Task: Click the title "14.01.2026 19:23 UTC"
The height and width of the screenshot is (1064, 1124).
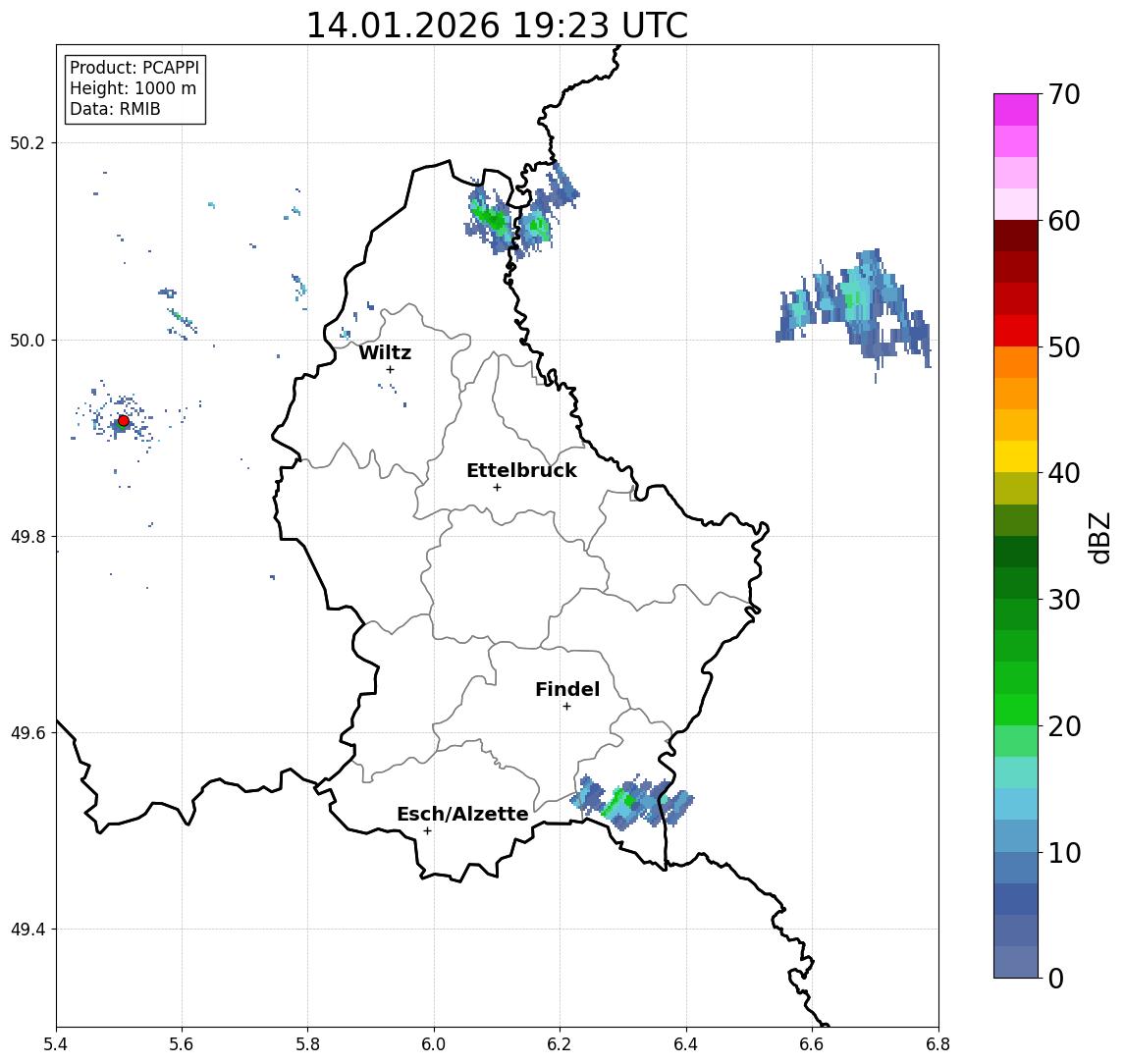Action: tap(497, 26)
